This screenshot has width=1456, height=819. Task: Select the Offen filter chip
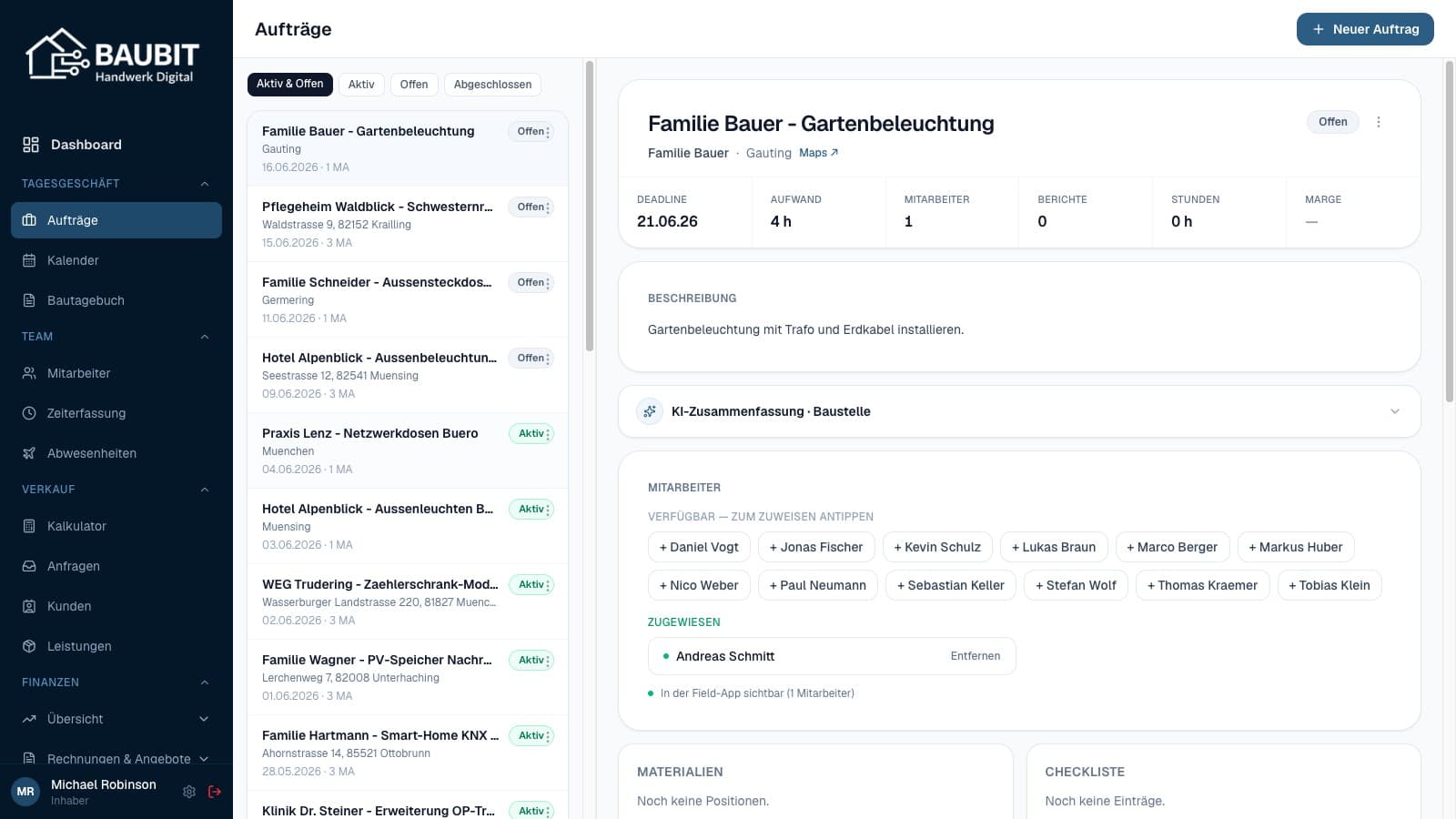pos(414,85)
